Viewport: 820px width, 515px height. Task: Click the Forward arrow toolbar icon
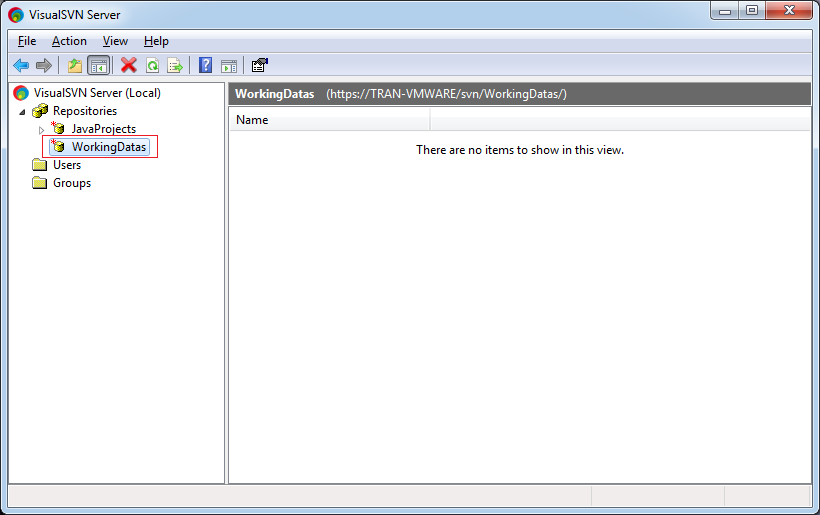44,66
